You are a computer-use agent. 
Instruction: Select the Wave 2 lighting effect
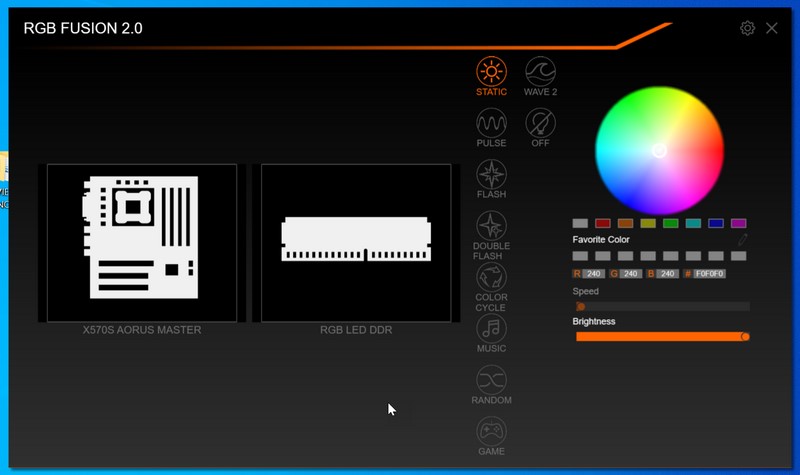point(540,76)
